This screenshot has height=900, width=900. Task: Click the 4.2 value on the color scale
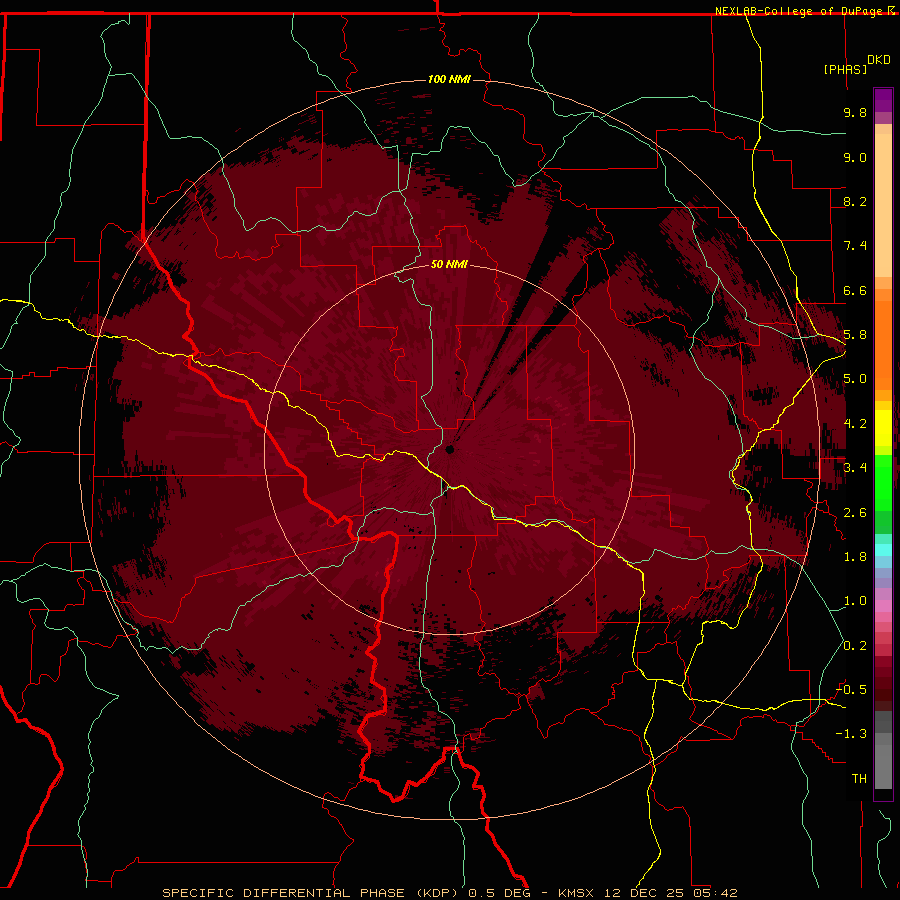(x=855, y=424)
